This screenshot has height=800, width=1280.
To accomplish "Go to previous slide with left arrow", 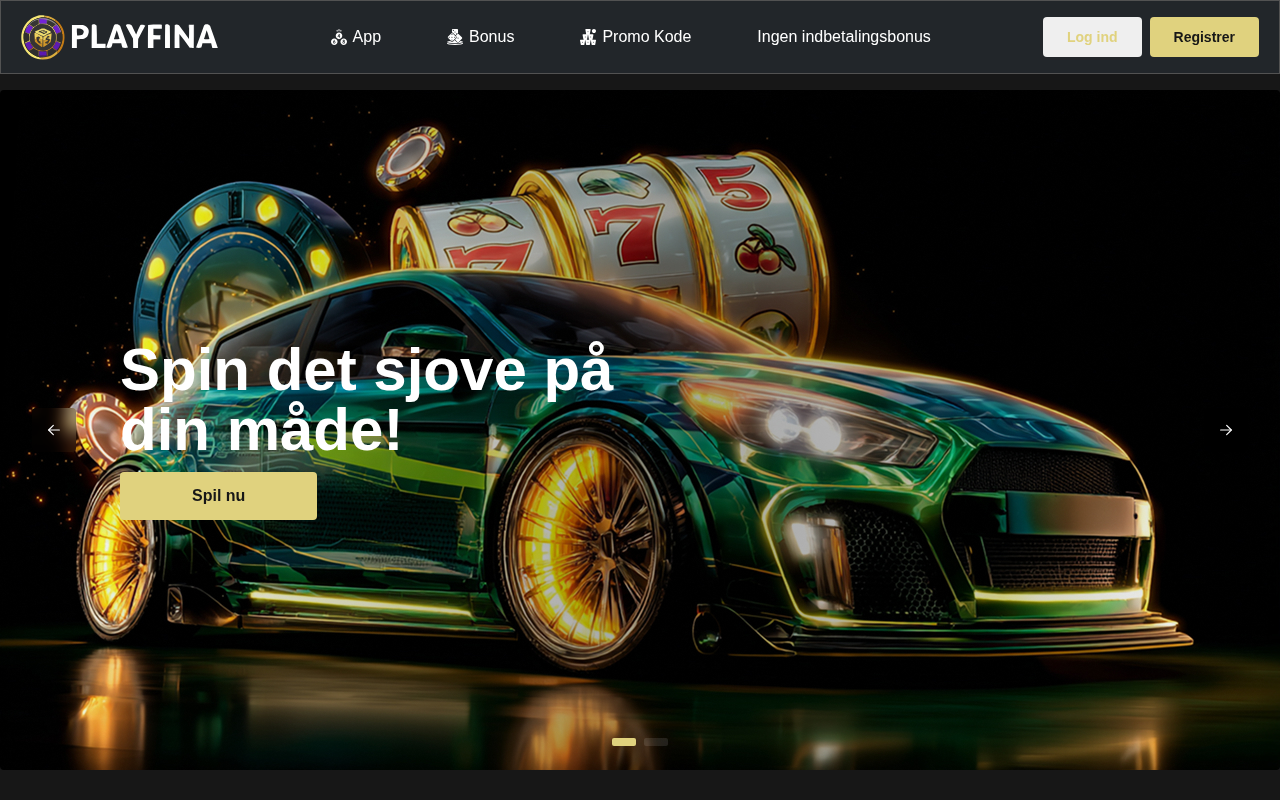I will [54, 430].
